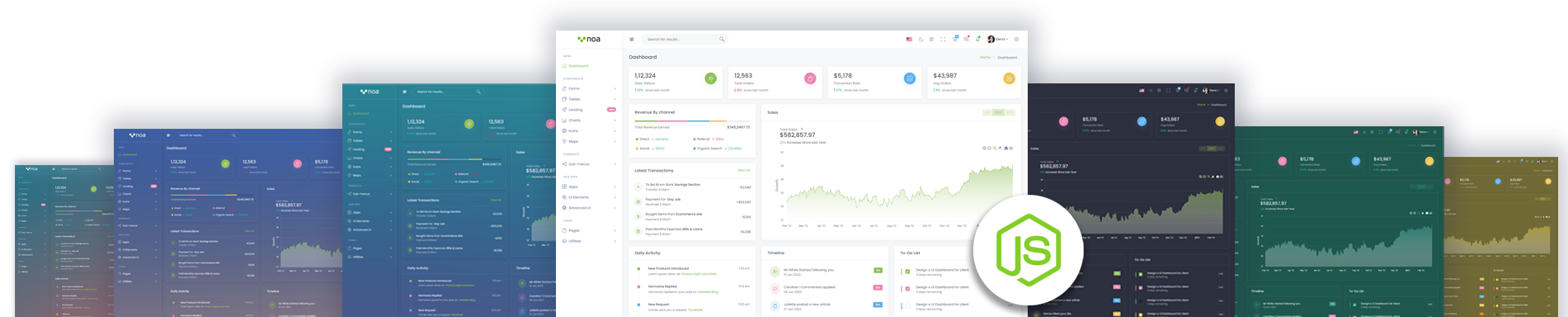Switch to dark mode via moon icon
The image size is (1568, 317).
tap(921, 39)
